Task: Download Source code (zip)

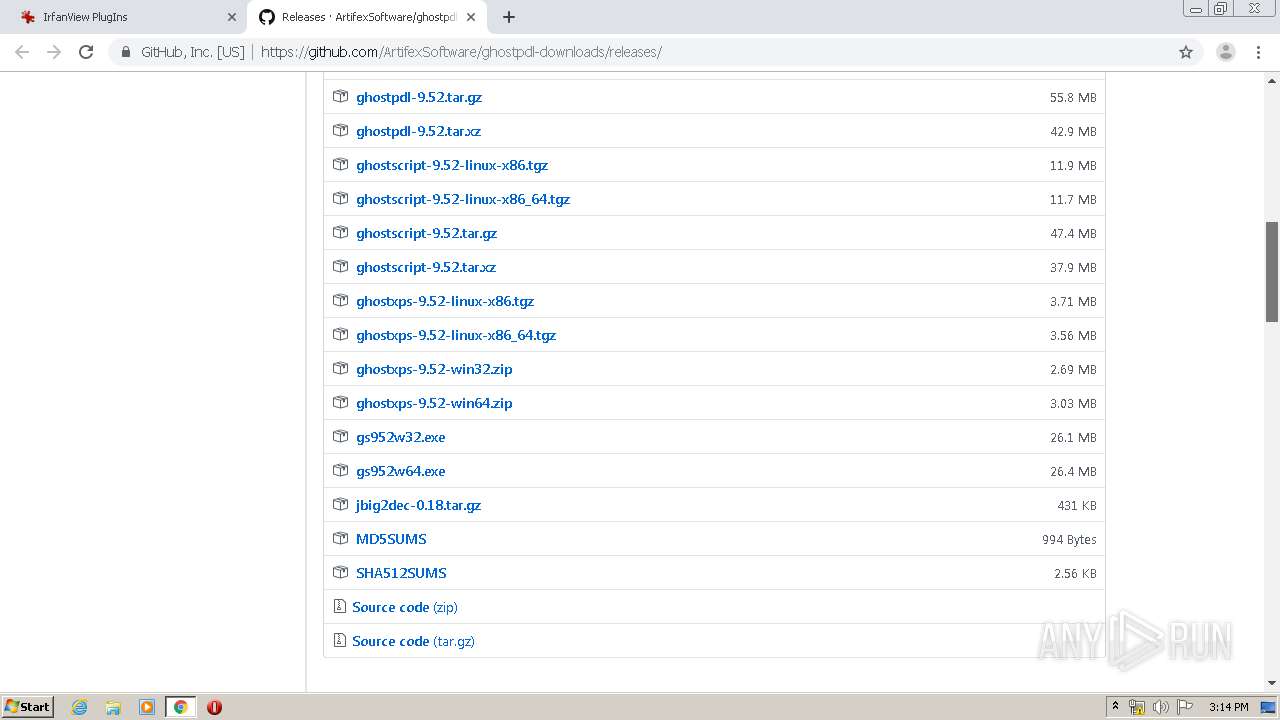Action: 405,607
